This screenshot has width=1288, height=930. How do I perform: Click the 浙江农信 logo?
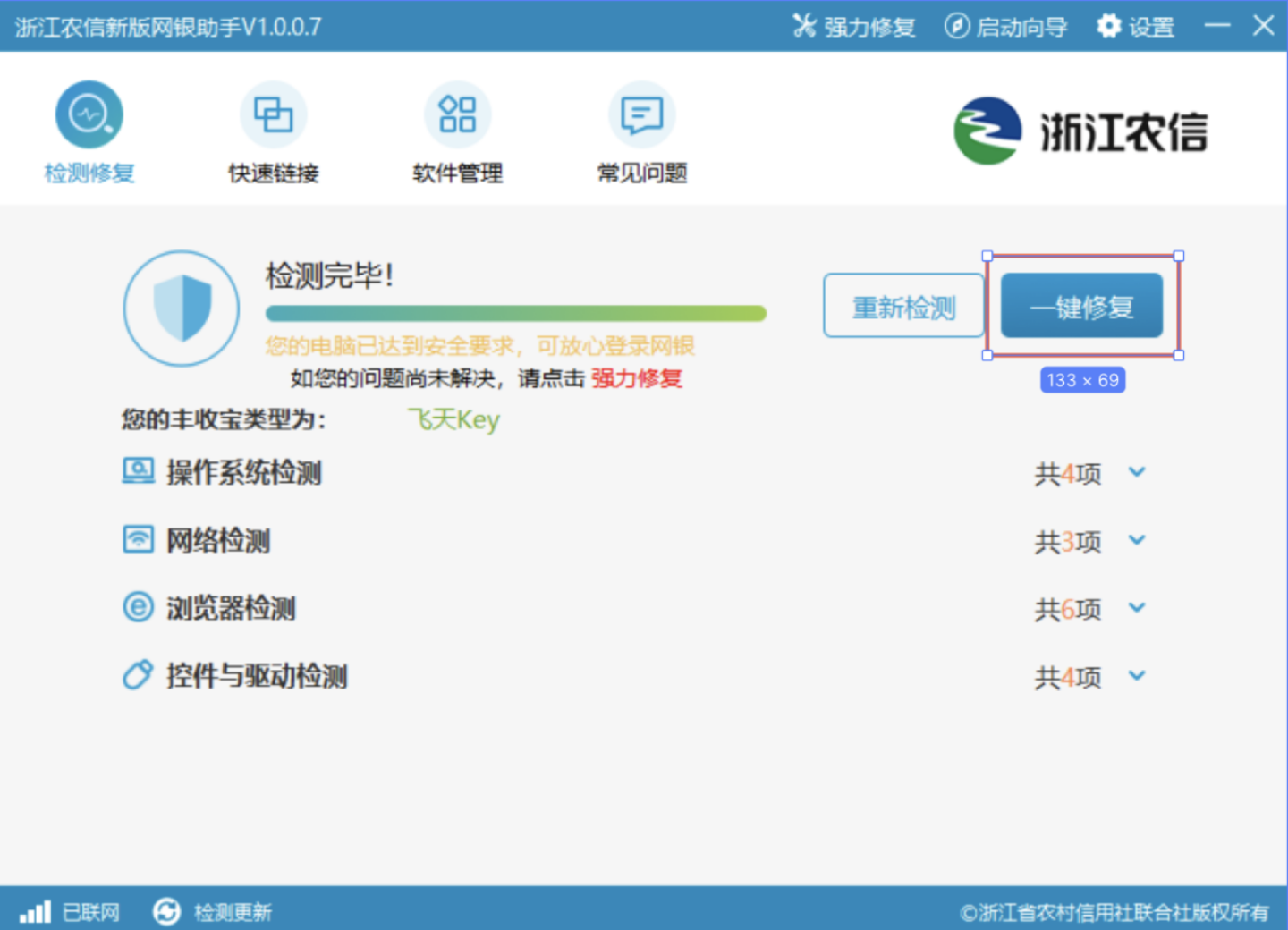(1080, 131)
